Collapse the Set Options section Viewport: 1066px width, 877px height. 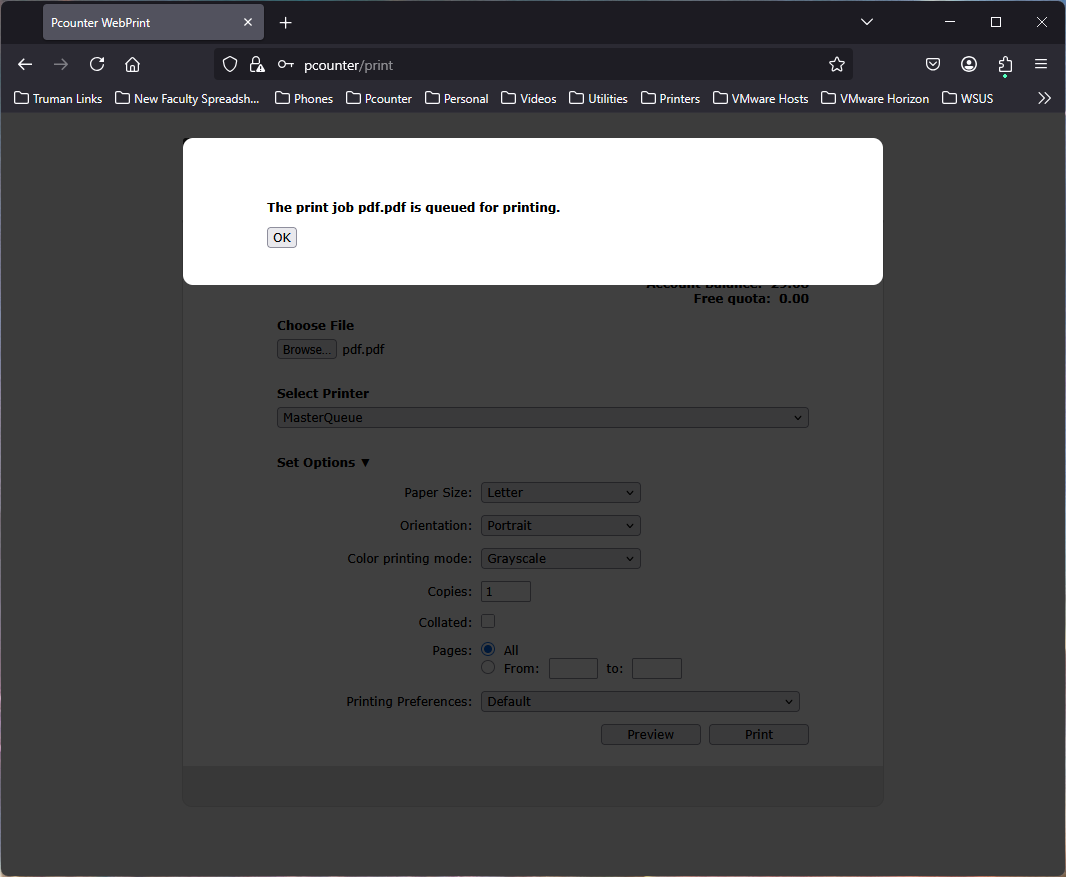pos(323,462)
